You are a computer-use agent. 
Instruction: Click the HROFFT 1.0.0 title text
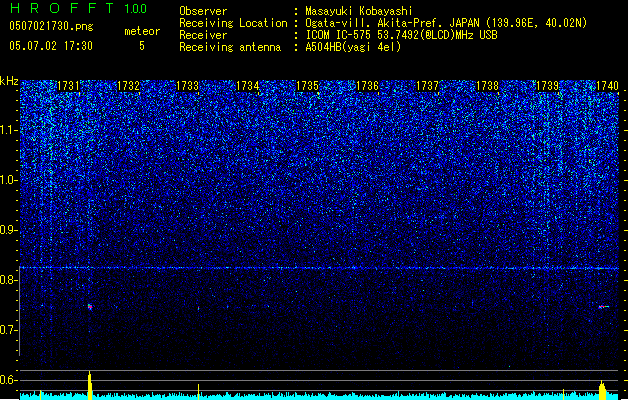[x=79, y=8]
